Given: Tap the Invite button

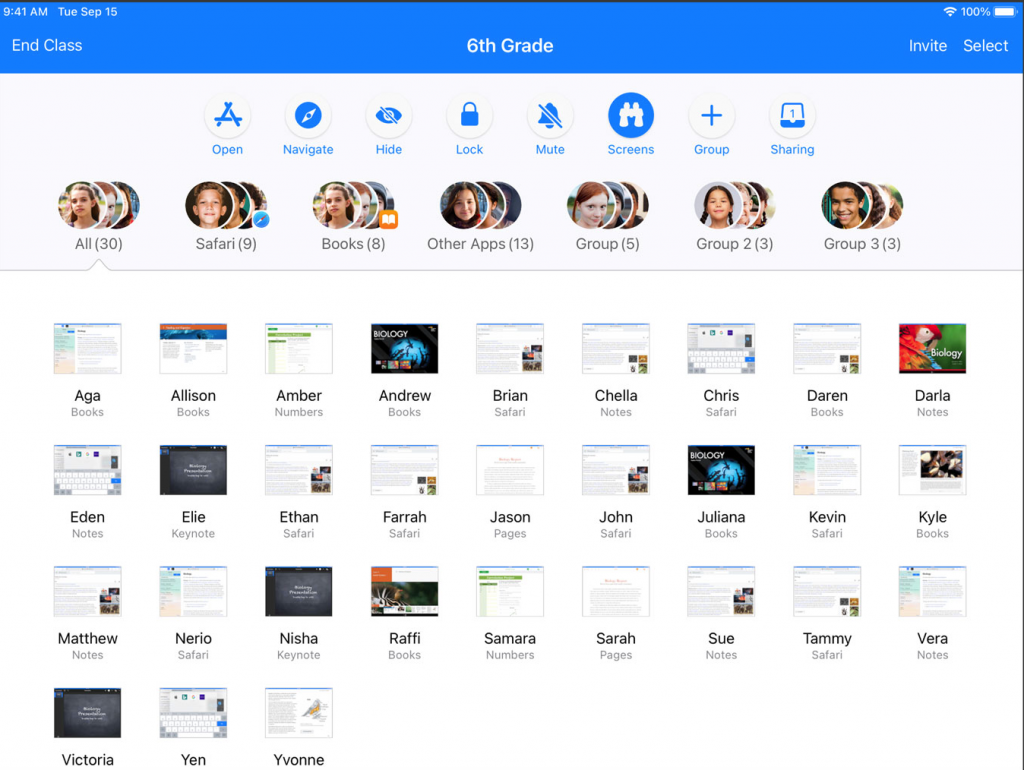Looking at the screenshot, I should tap(927, 46).
